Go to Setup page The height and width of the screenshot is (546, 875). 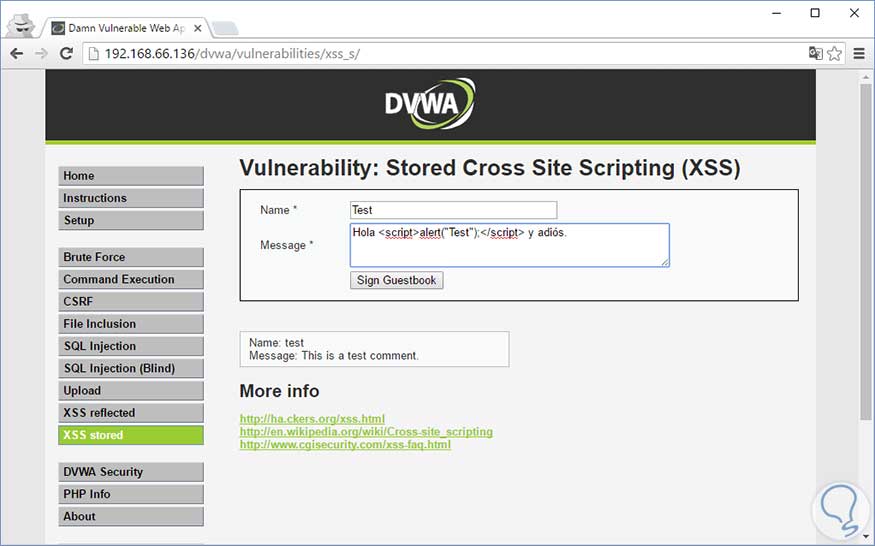131,221
